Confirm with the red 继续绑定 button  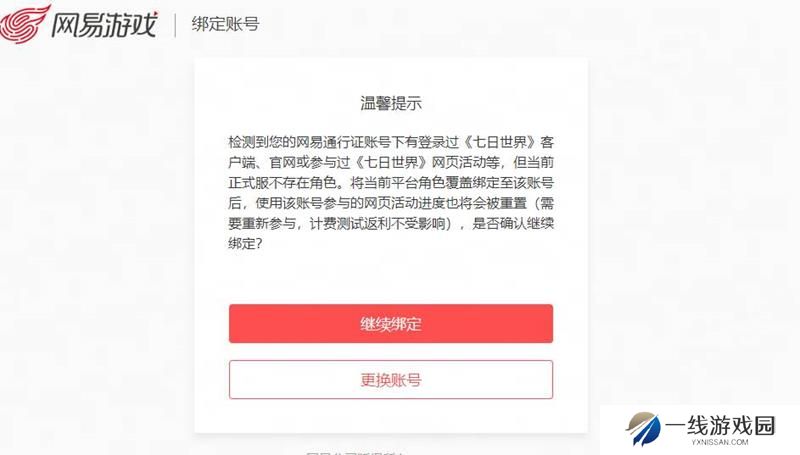pyautogui.click(x=391, y=323)
